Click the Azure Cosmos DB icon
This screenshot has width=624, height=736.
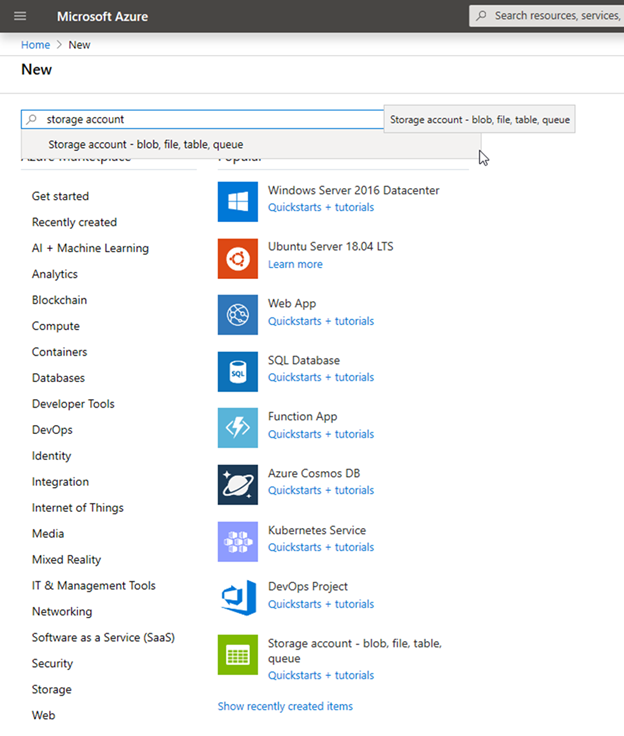pos(238,485)
